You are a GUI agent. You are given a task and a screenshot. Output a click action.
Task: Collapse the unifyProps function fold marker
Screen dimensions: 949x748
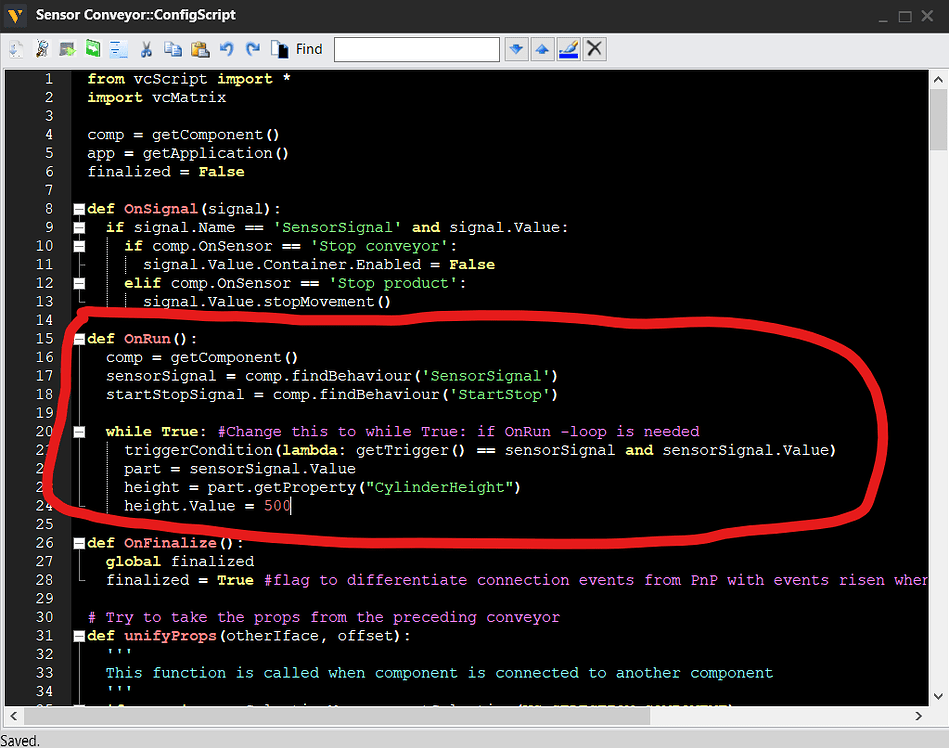[x=79, y=636]
